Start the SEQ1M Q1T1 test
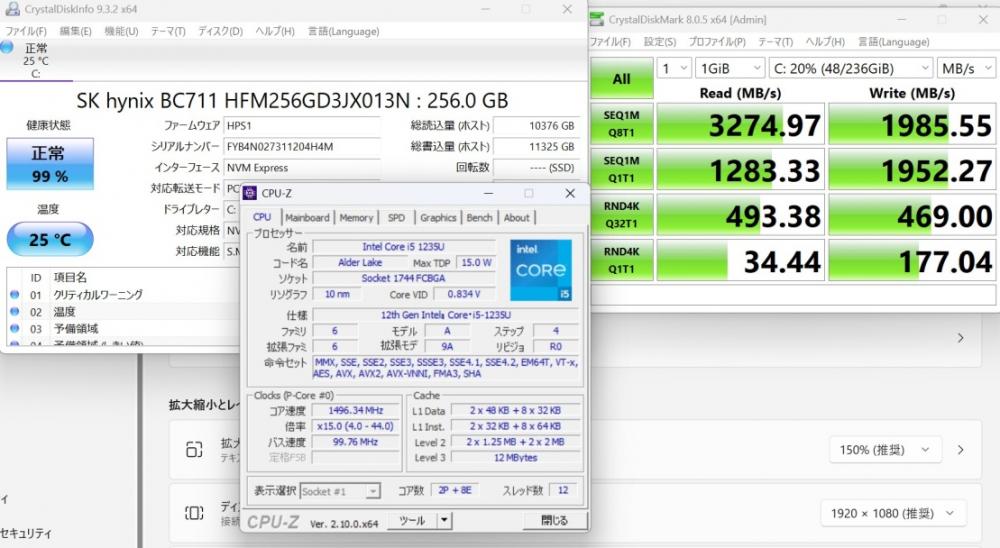Image resolution: width=1000 pixels, height=548 pixels. pos(622,169)
